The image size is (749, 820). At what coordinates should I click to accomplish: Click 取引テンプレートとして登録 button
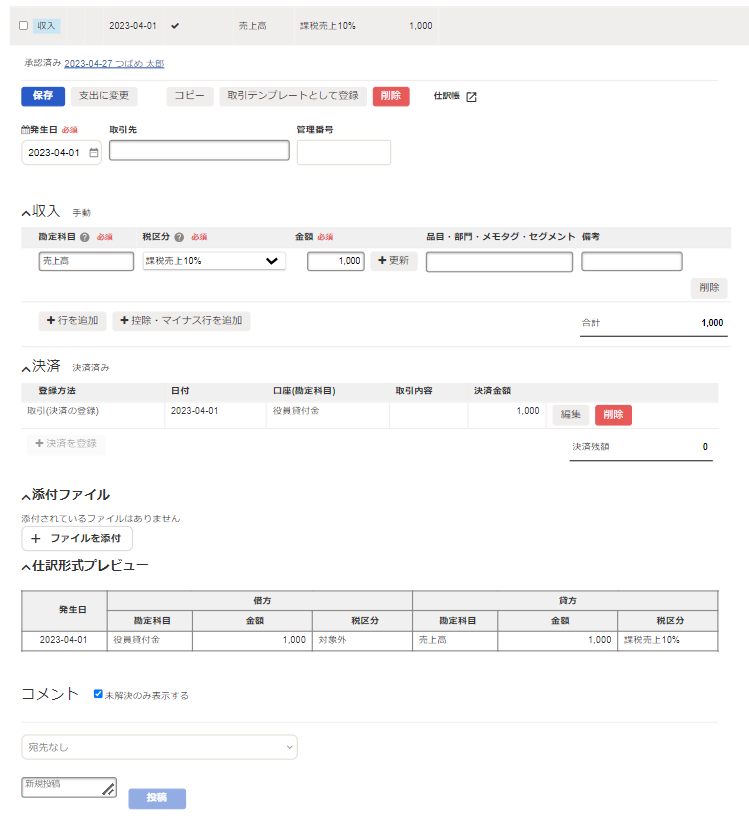point(293,96)
